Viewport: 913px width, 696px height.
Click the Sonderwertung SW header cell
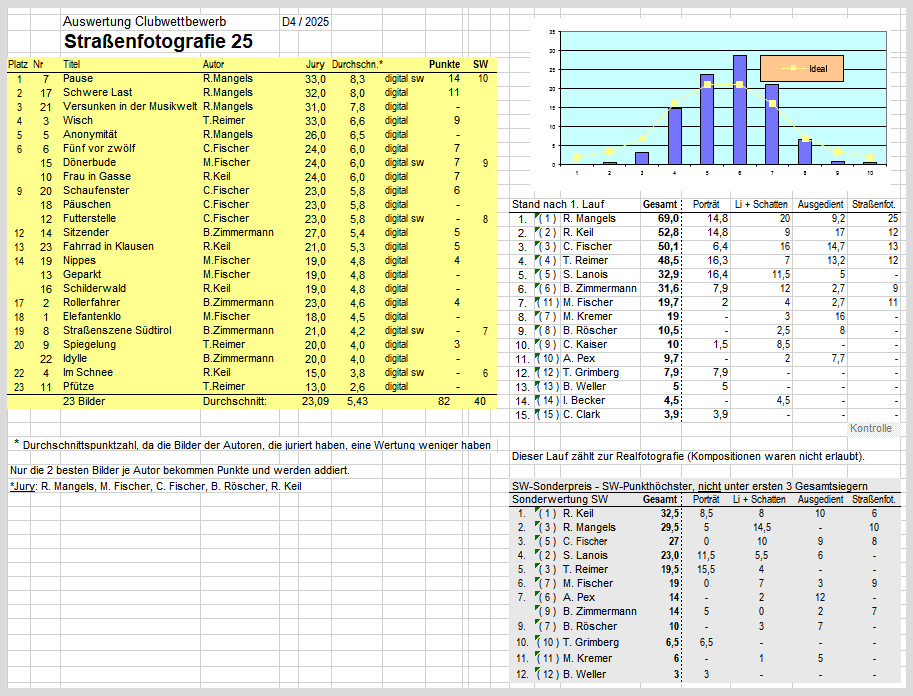pyautogui.click(x=560, y=498)
